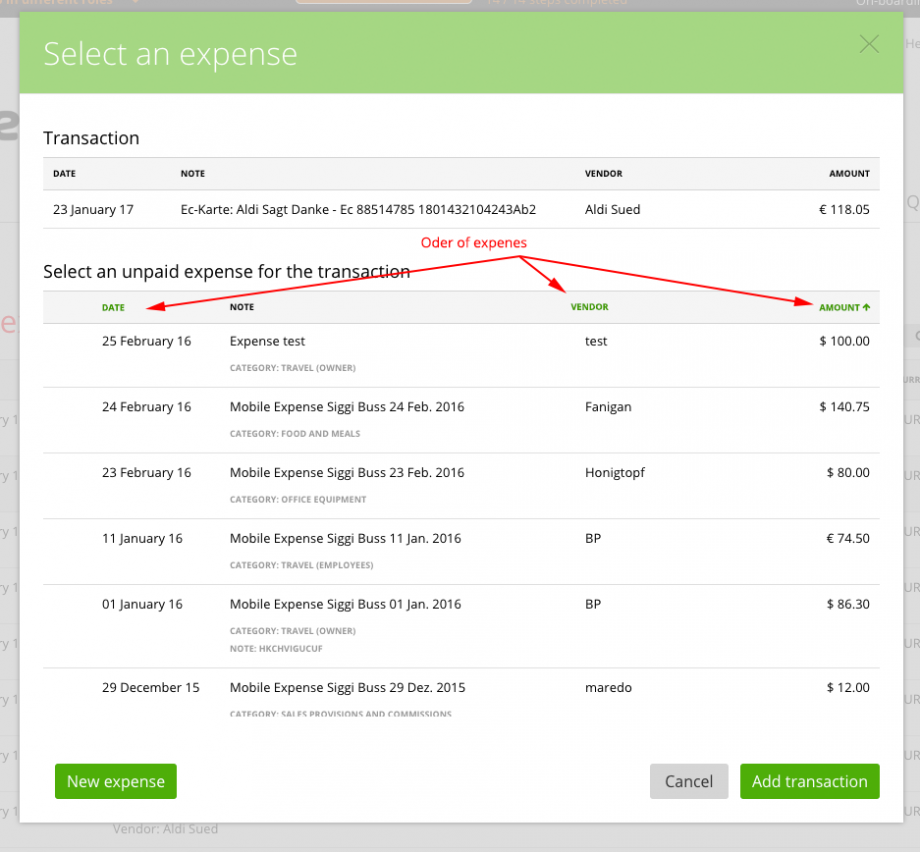Screen dimensions: 920x852
Task: Dismiss the dialog with the X icon
Action: (x=868, y=44)
